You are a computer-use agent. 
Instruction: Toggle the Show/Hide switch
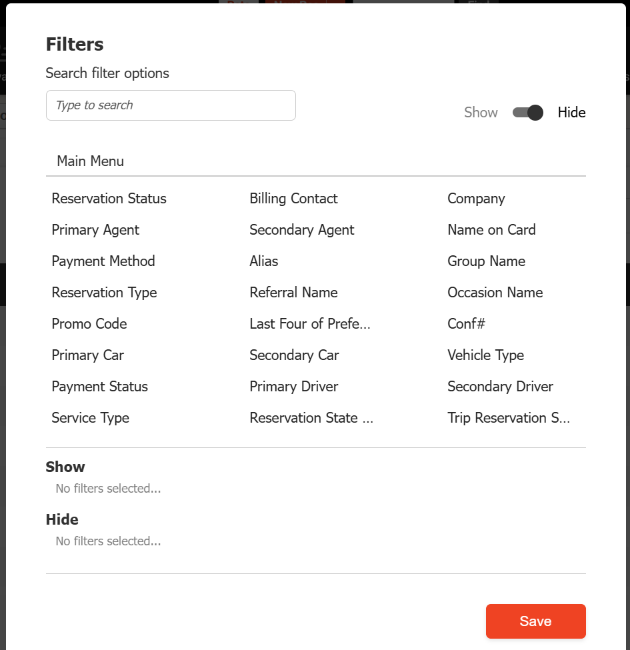[528, 113]
